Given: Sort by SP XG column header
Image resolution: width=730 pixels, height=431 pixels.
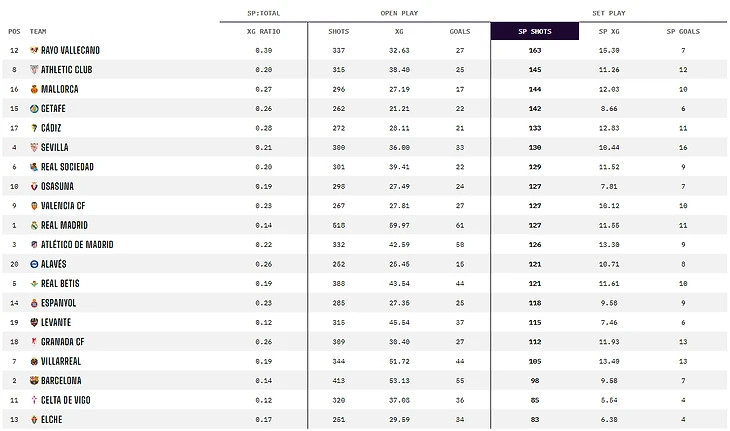Looking at the screenshot, I should [x=609, y=31].
